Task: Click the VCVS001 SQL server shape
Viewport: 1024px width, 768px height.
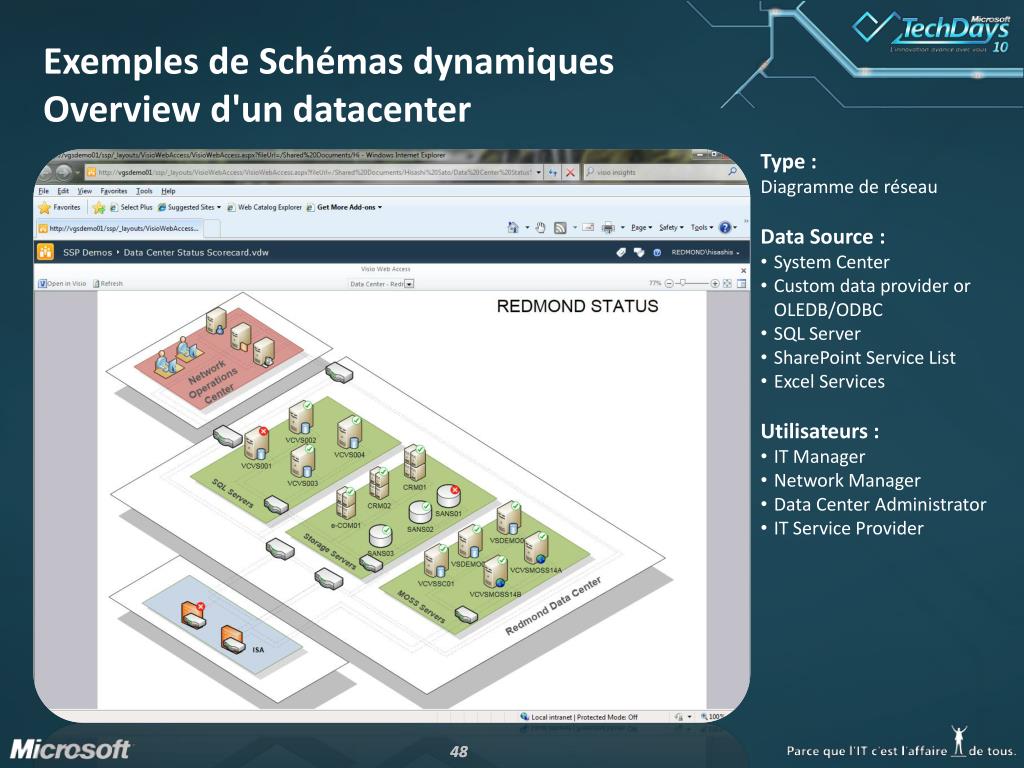Action: click(257, 444)
